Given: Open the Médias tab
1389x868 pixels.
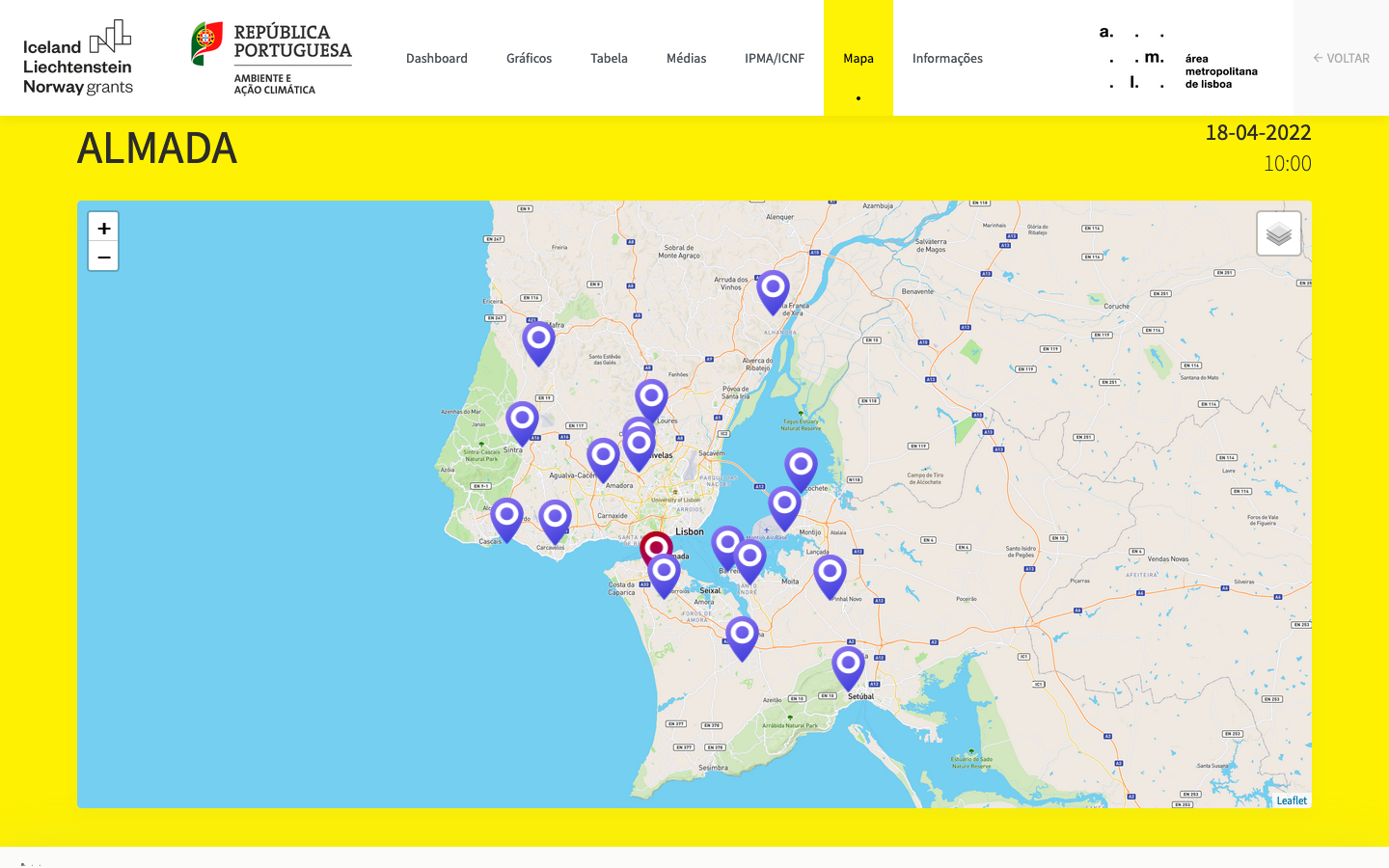Looking at the screenshot, I should point(686,58).
